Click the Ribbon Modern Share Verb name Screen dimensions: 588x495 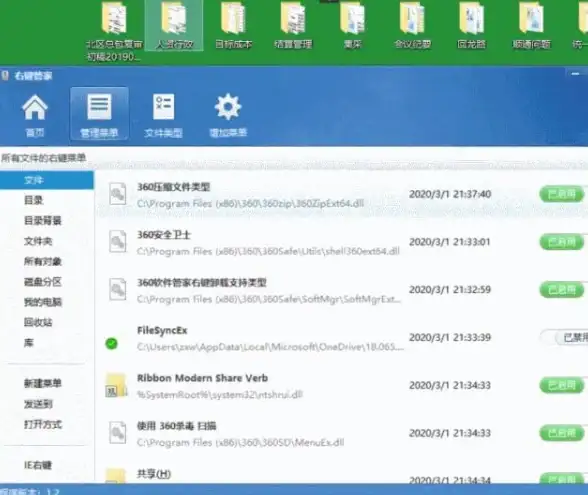tap(202, 378)
